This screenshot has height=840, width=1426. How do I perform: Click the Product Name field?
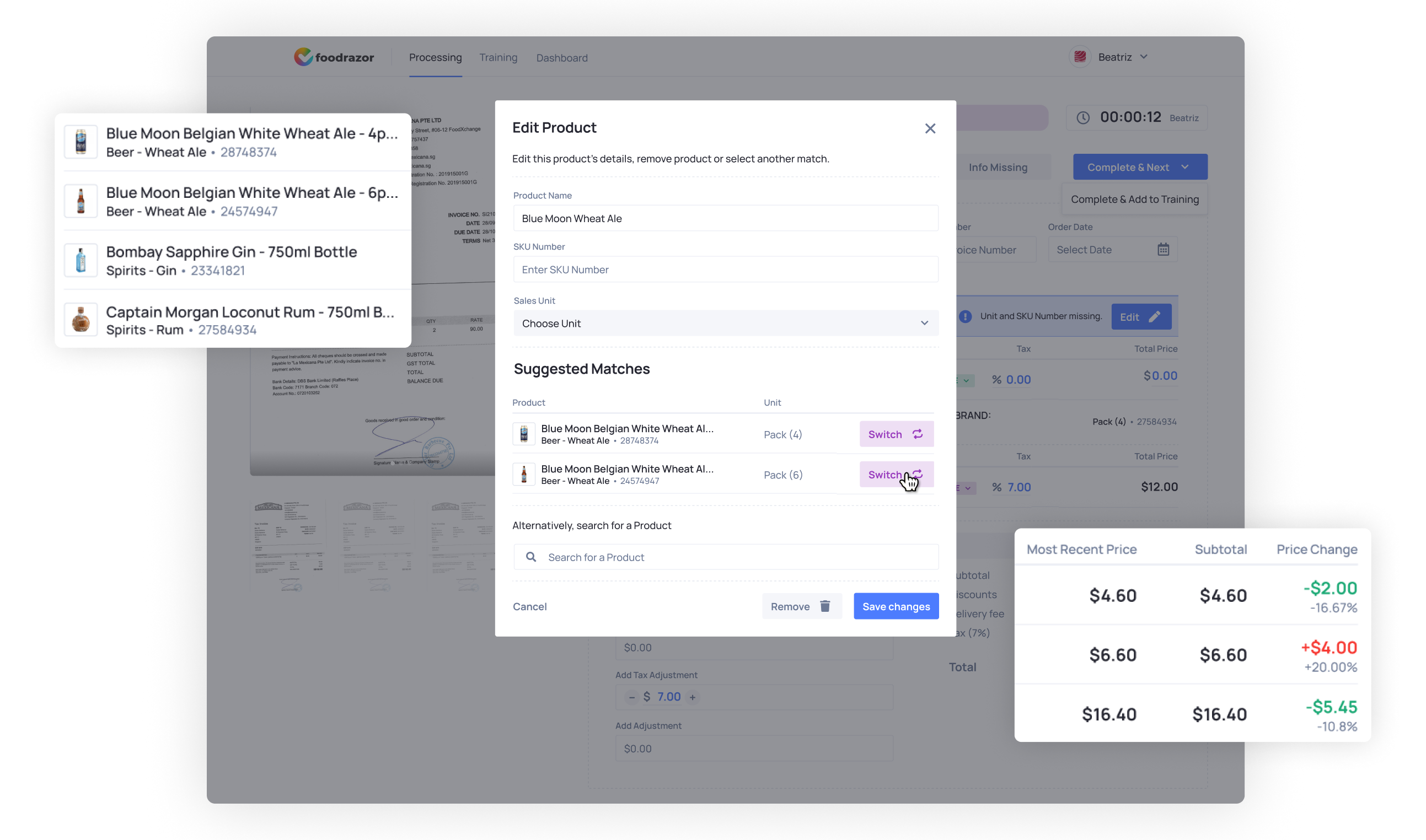click(x=725, y=218)
